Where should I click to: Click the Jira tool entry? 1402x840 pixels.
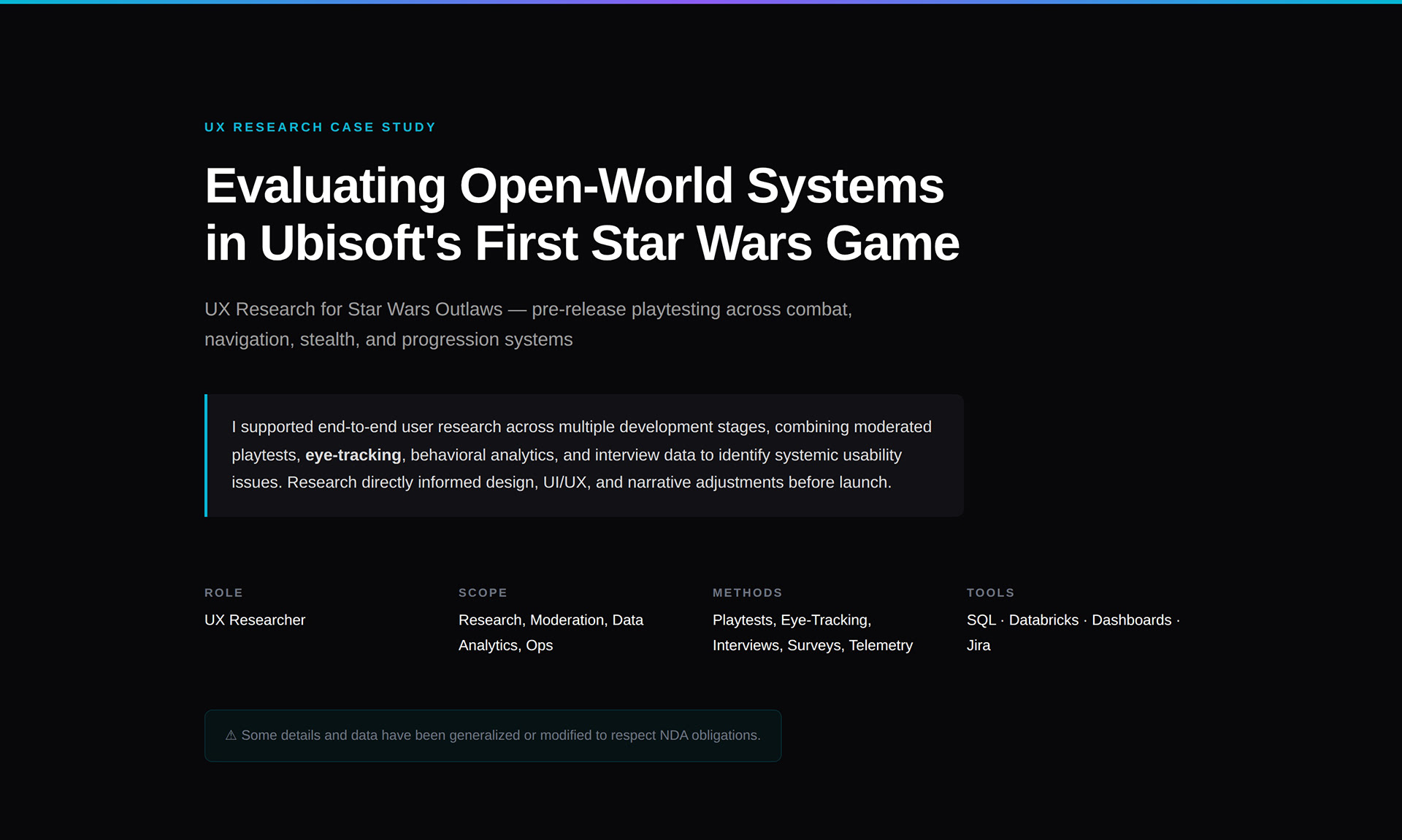pyautogui.click(x=978, y=646)
